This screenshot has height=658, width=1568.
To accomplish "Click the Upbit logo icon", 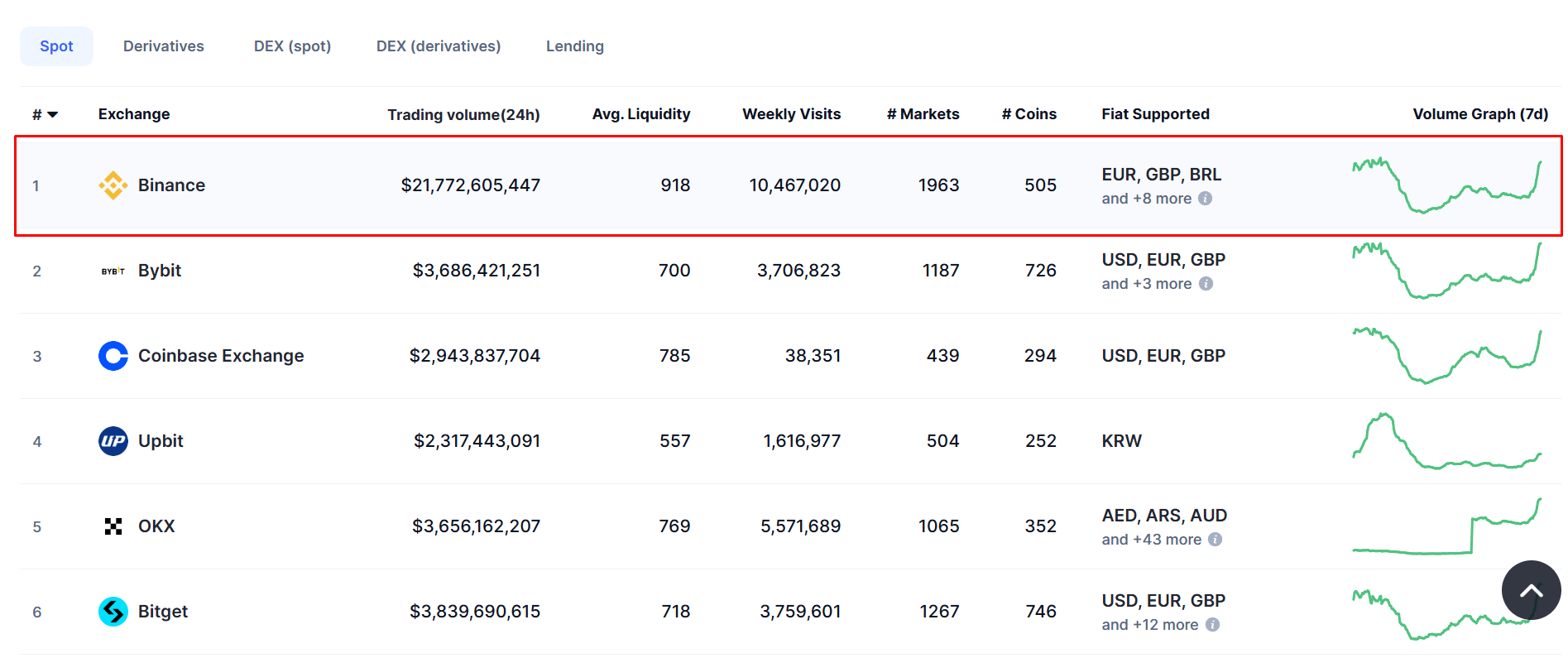I will 113,441.
